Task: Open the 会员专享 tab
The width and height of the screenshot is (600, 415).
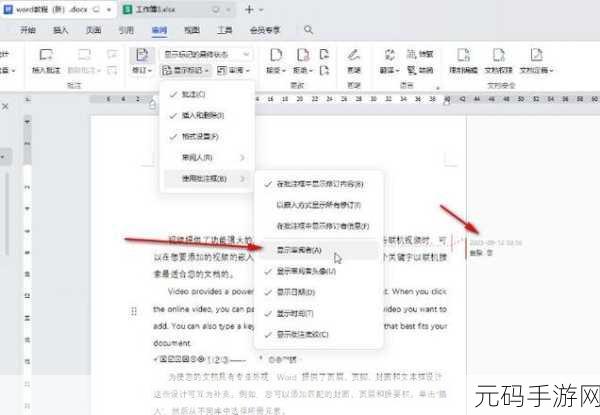Action: coord(265,30)
